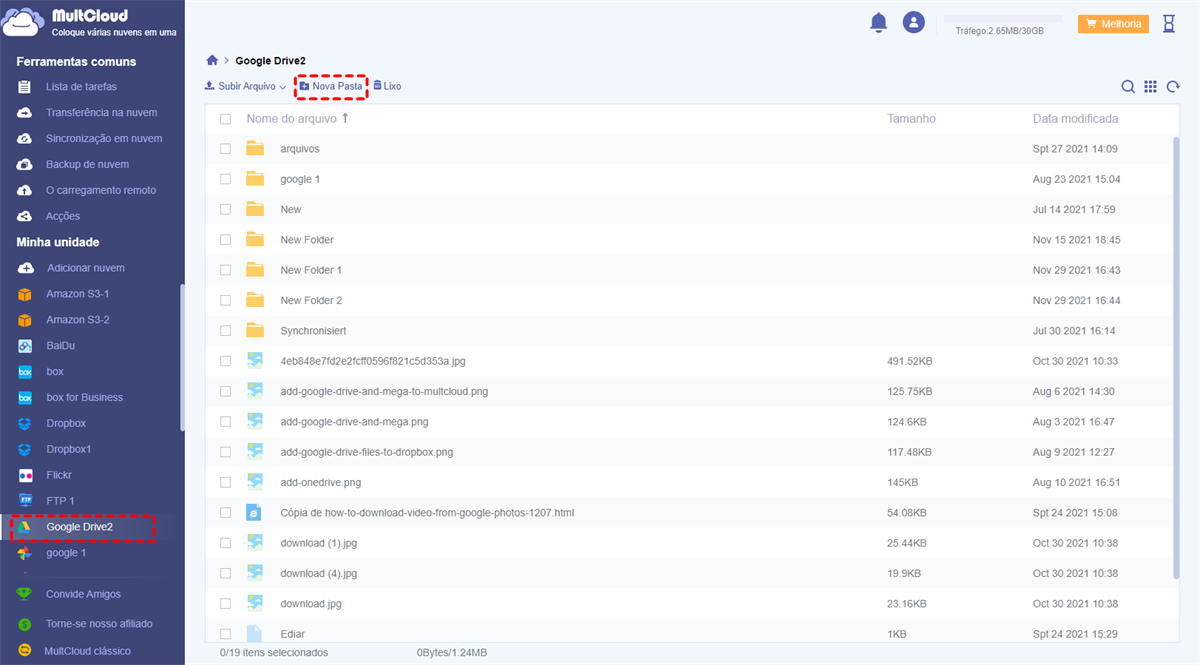
Task: Open Transferência na nuvem
Action: [101, 113]
